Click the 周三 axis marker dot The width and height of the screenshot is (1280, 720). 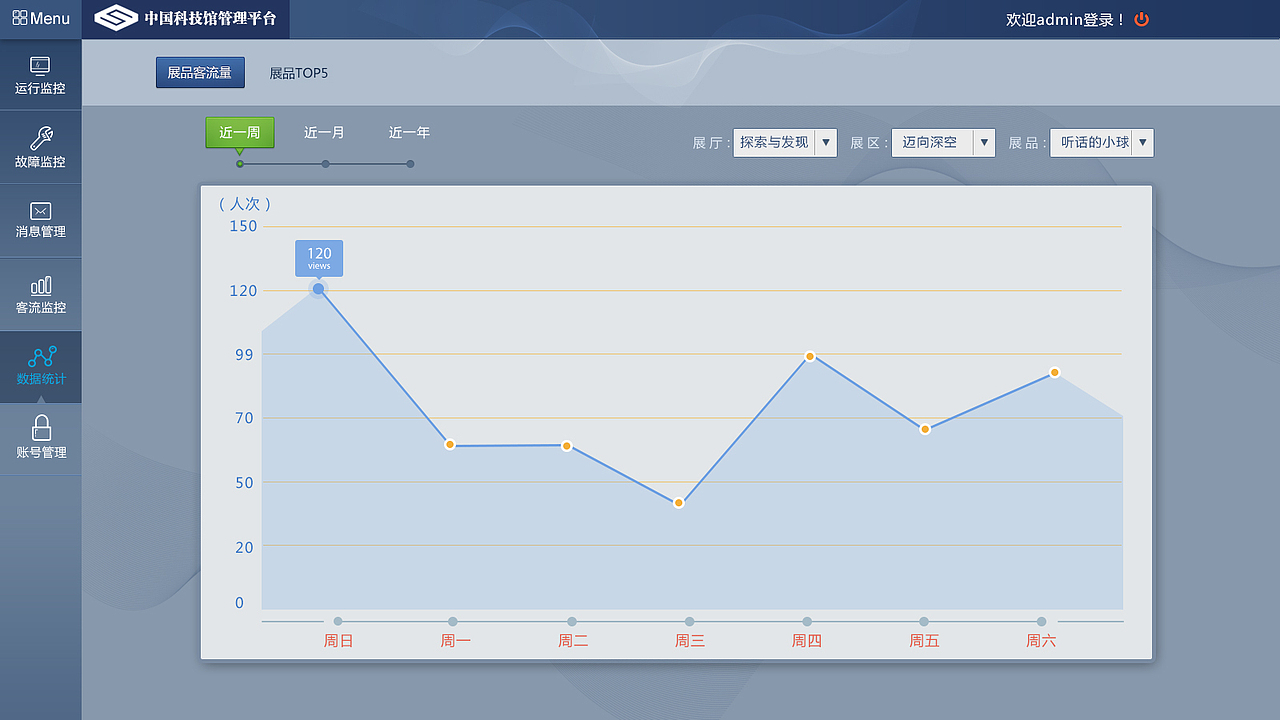pos(689,622)
